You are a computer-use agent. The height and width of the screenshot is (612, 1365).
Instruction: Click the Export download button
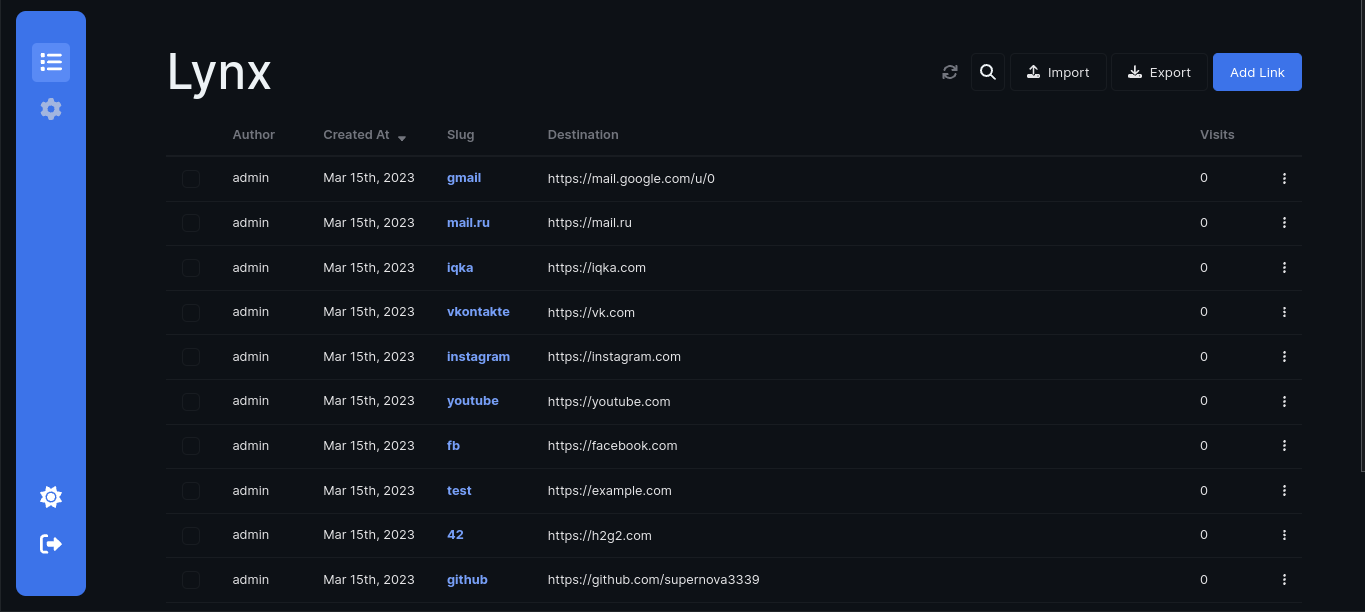(x=1159, y=72)
